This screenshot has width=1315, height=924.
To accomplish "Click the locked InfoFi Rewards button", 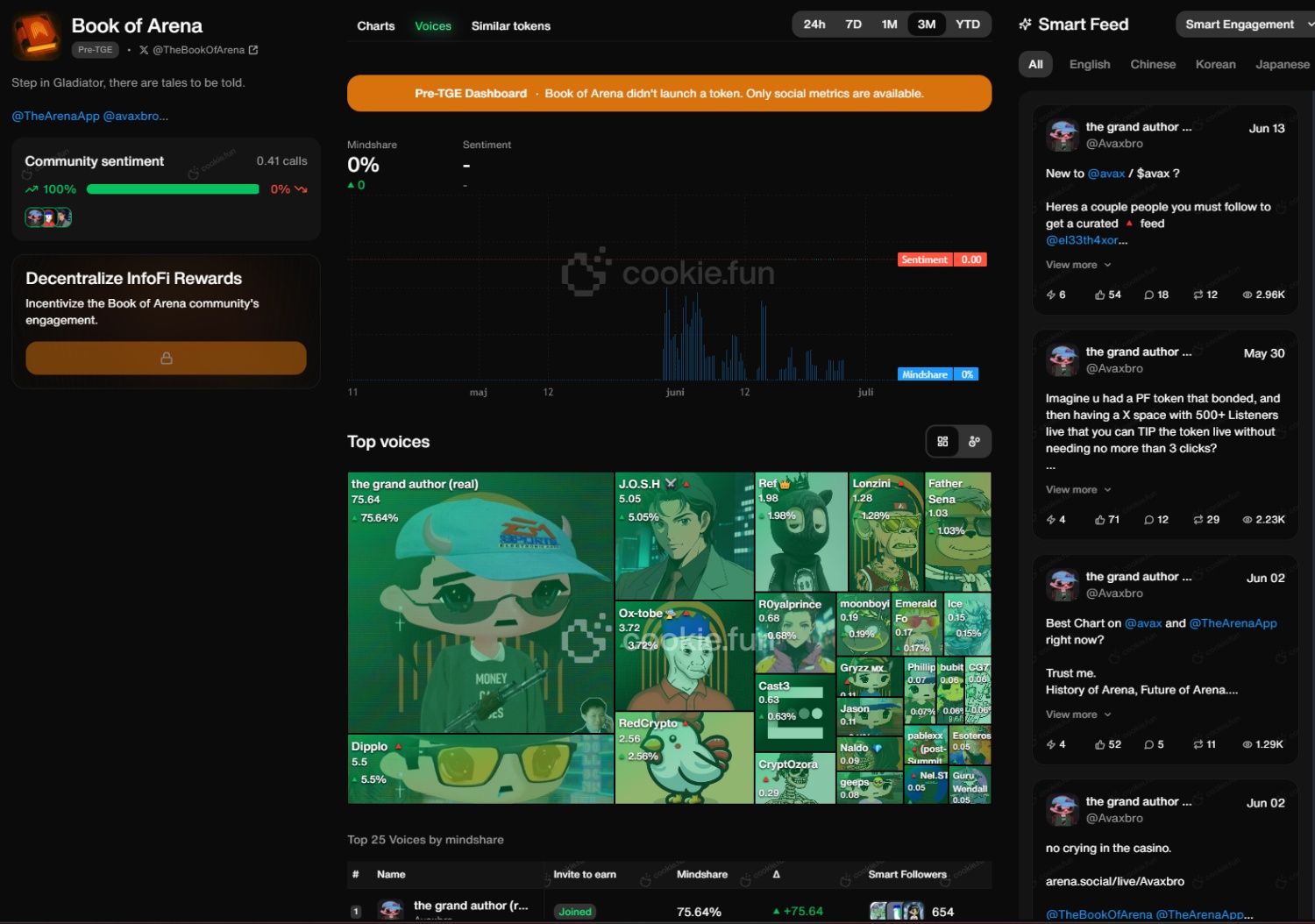I will 166,358.
